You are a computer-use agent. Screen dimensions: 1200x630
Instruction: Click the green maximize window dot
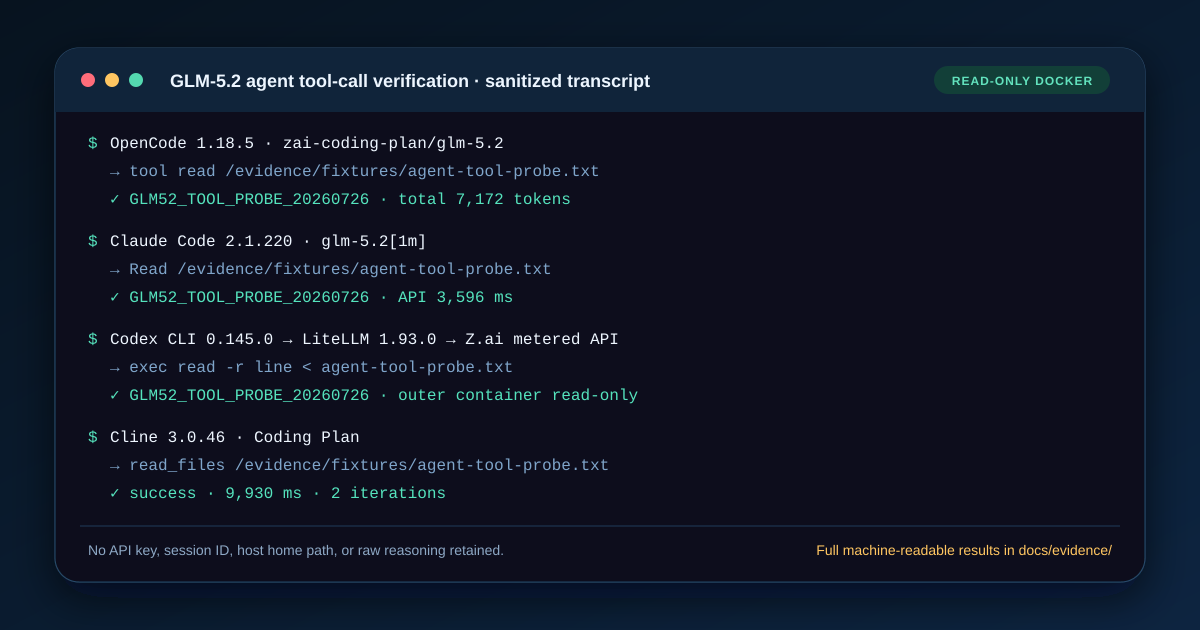(x=136, y=80)
